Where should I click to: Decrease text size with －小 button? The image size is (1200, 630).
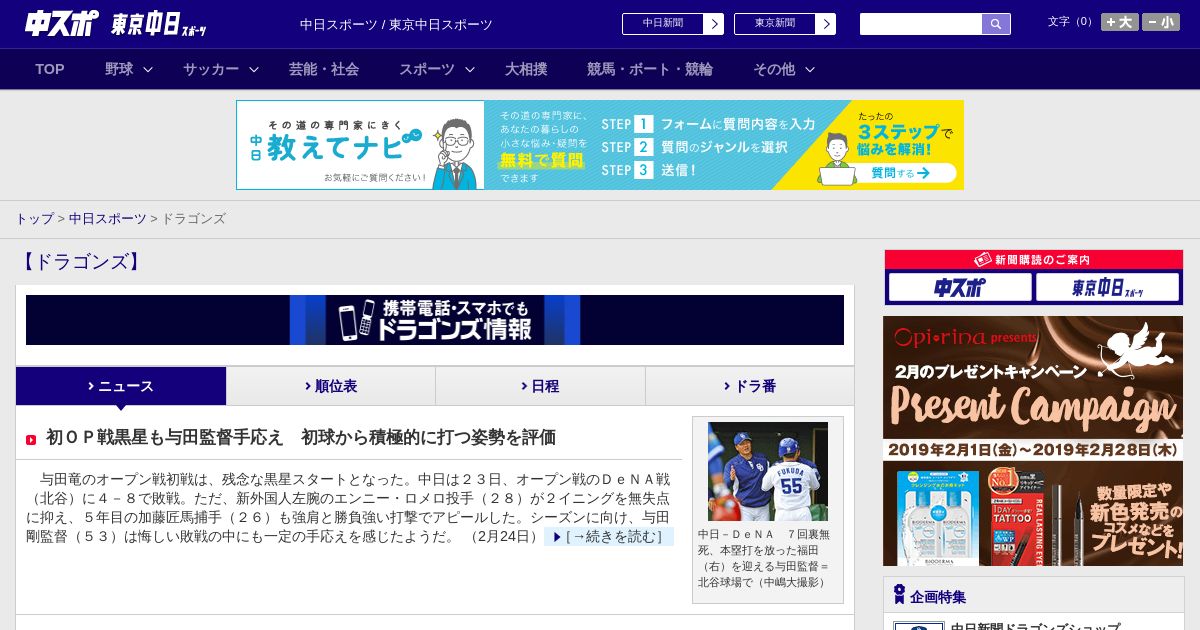point(1161,22)
